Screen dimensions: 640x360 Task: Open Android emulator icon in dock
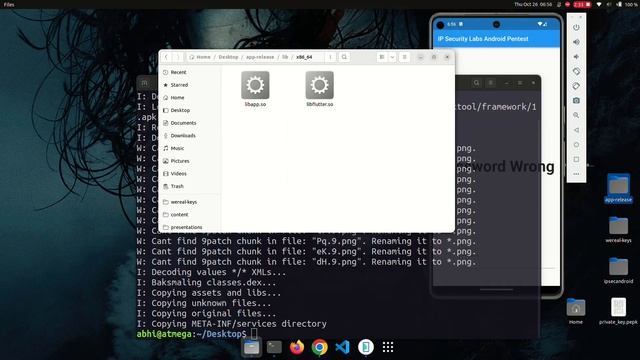[365, 347]
